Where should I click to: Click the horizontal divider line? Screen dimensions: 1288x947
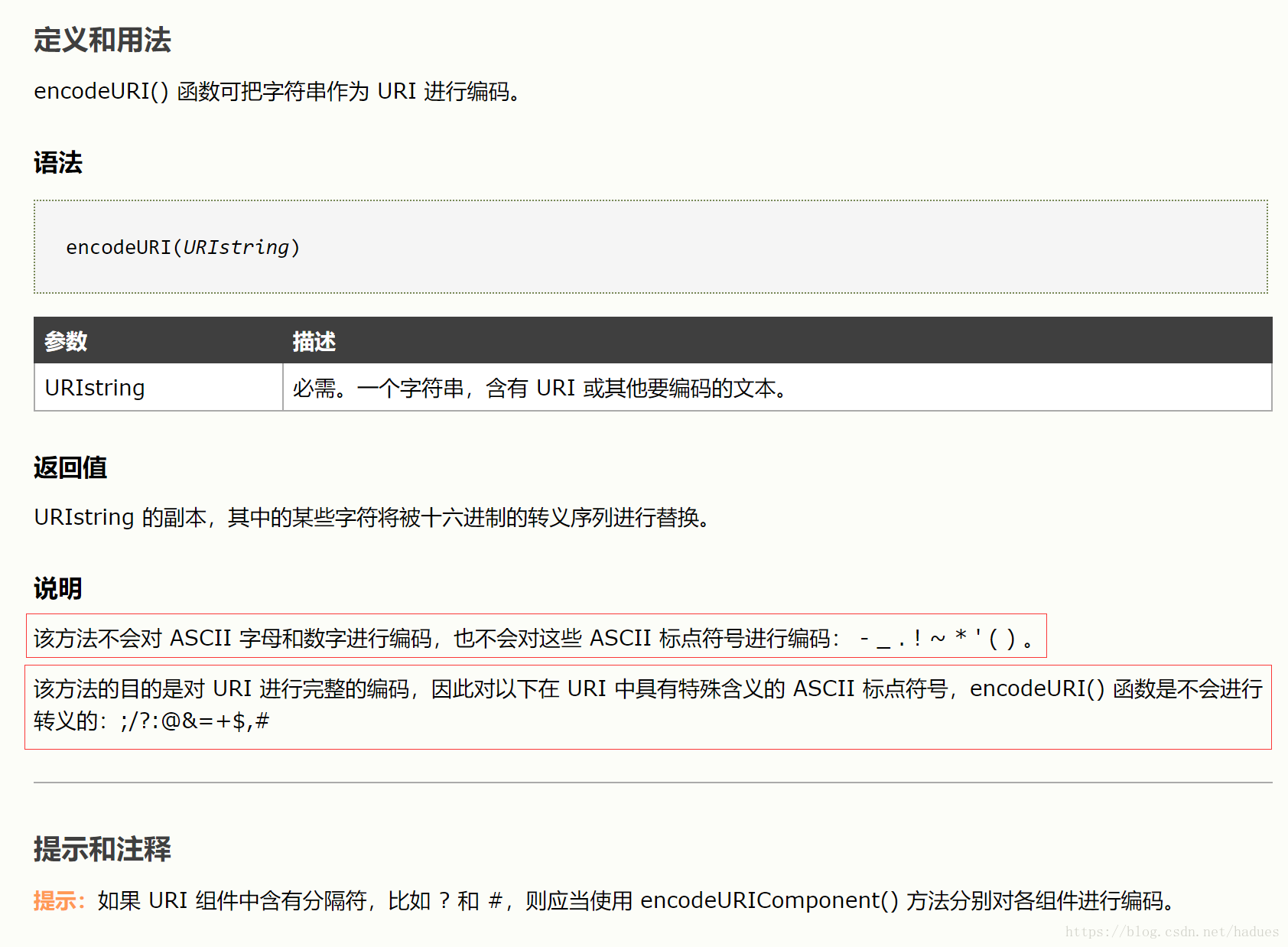point(644,782)
